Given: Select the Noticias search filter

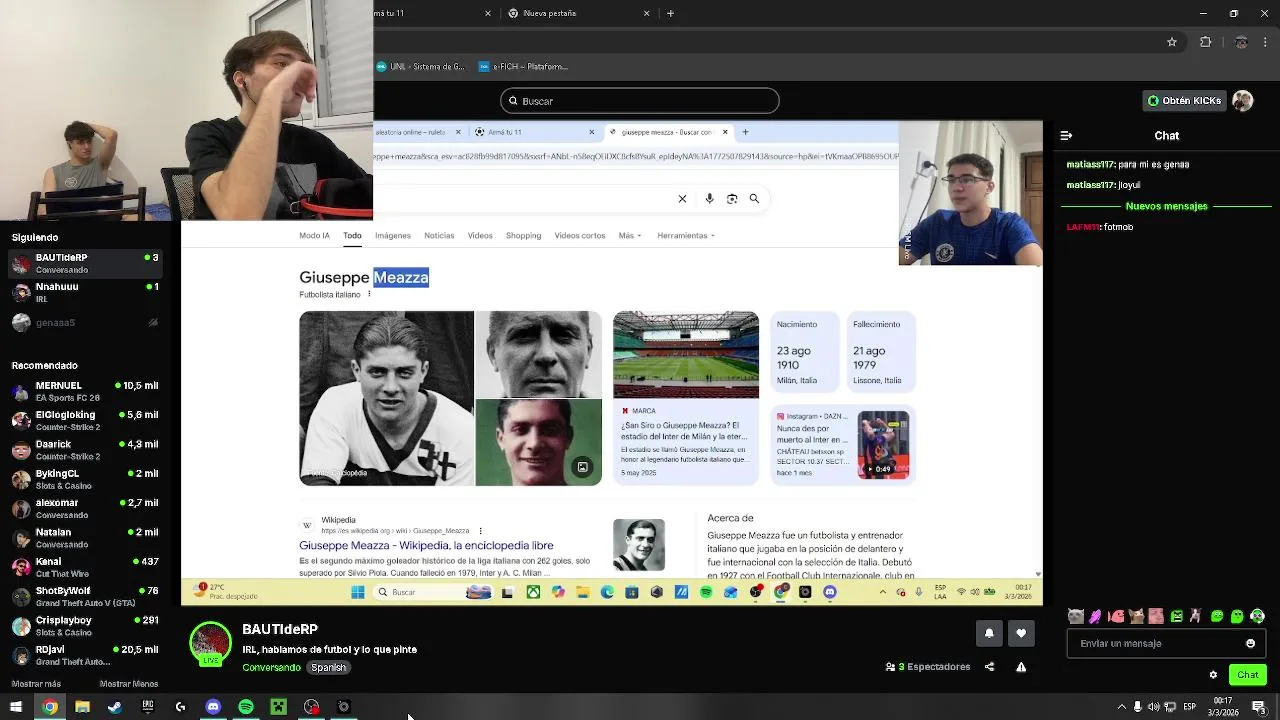Looking at the screenshot, I should pyautogui.click(x=439, y=236).
